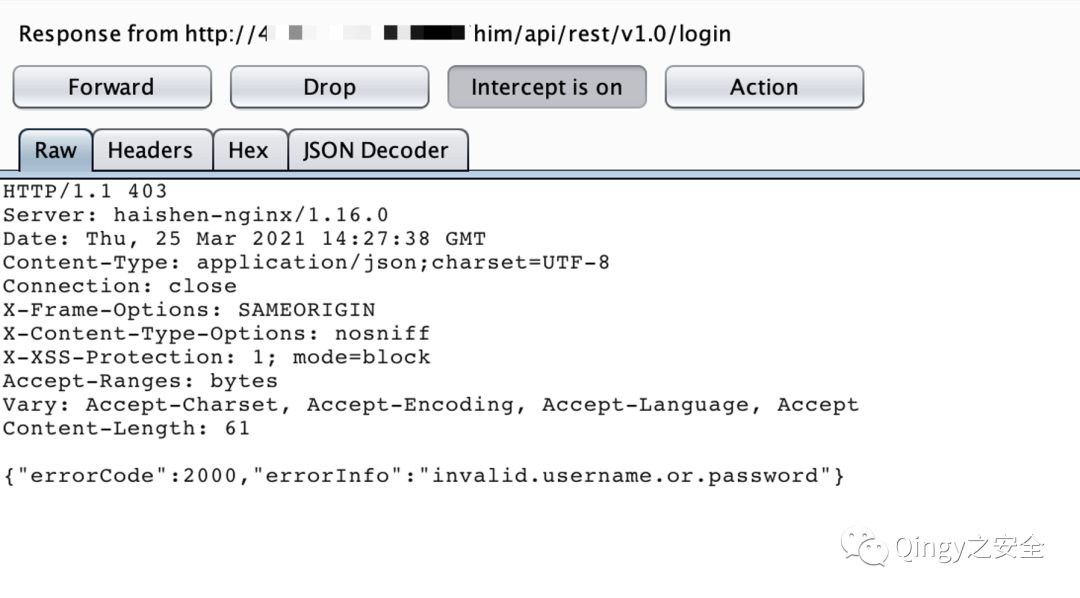The height and width of the screenshot is (598, 1080).
Task: Click the Connection: close header line
Action: 119,286
